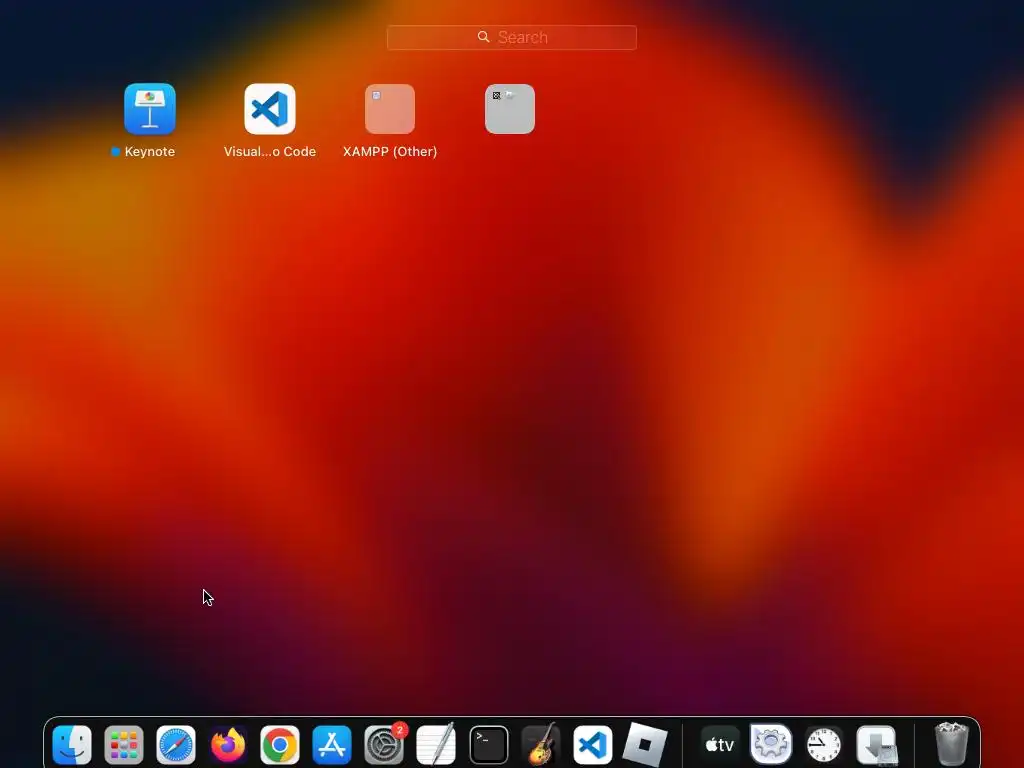Click the Visual...o Code label text
The height and width of the screenshot is (768, 1024).
pyautogui.click(x=270, y=152)
